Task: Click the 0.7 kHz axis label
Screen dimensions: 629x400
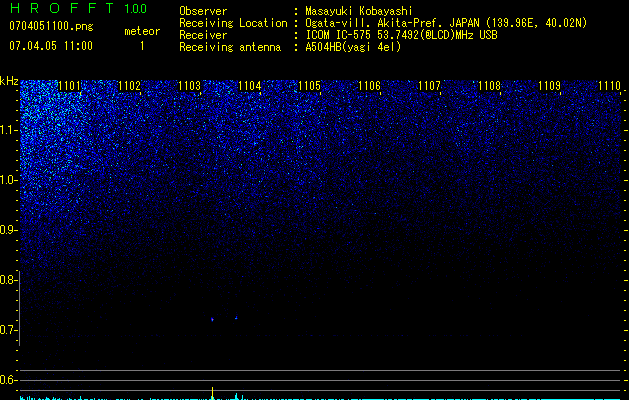Action: pyautogui.click(x=9, y=330)
